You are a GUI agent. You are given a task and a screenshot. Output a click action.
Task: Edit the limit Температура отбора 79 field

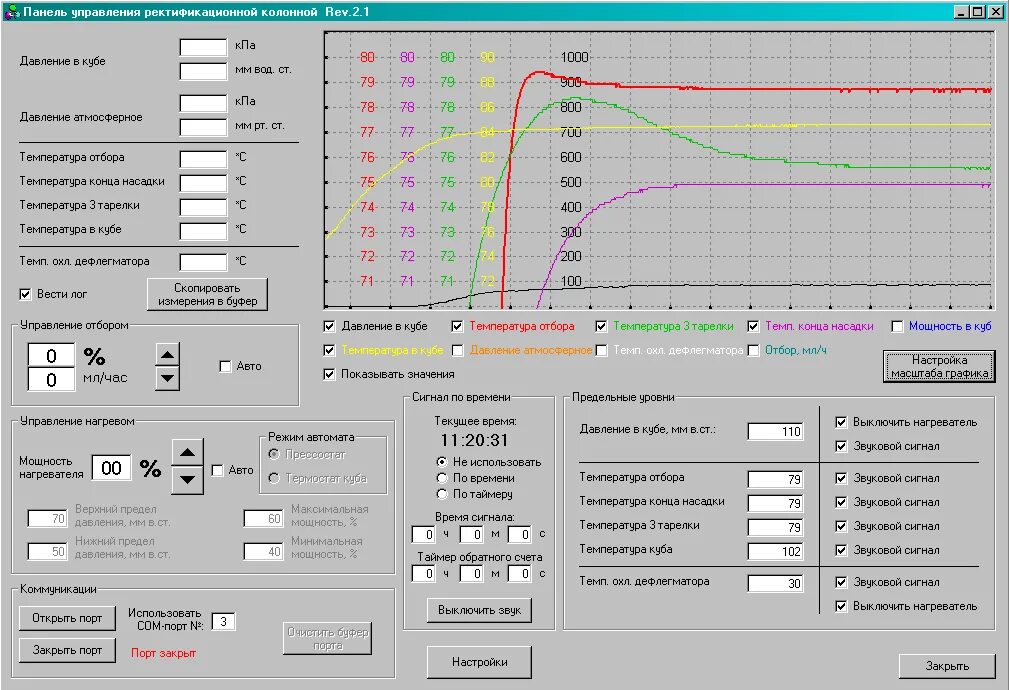tap(775, 479)
